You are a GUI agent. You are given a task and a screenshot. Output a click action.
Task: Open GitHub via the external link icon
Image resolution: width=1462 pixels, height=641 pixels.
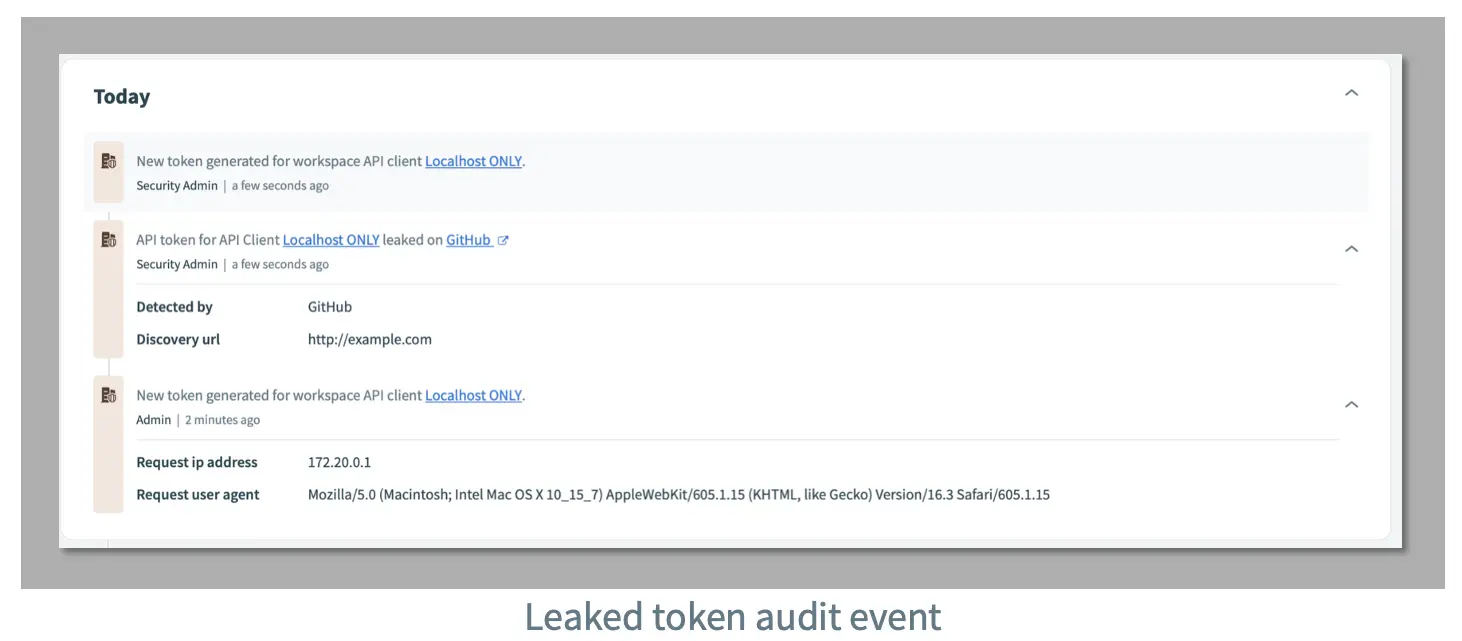click(502, 239)
